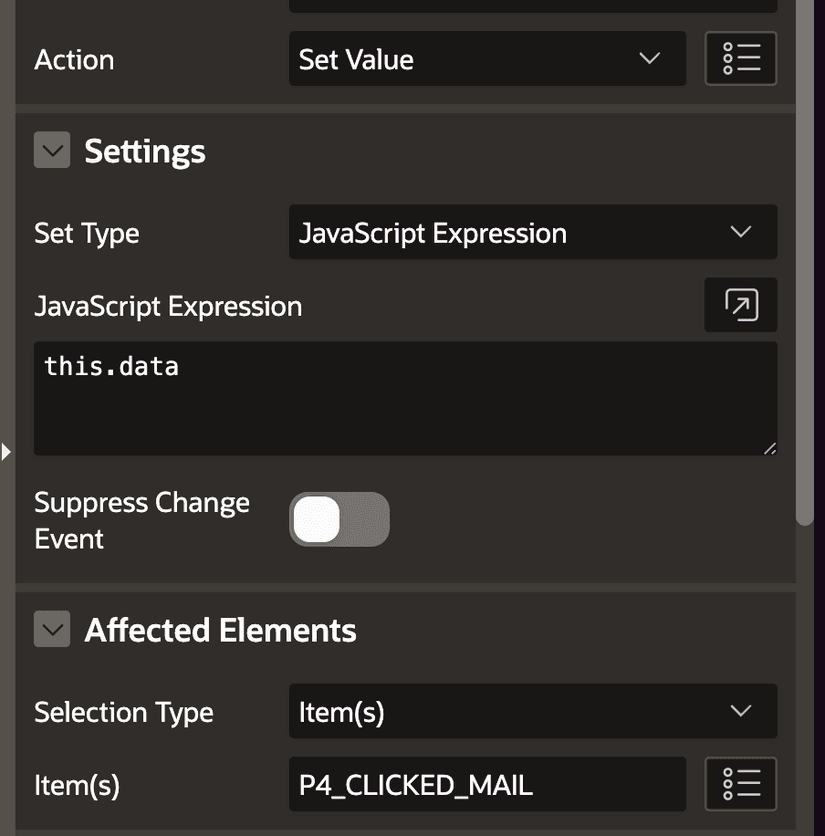Open the Selection Type dropdown showing Item(s)
The height and width of the screenshot is (836, 825).
tap(500, 711)
